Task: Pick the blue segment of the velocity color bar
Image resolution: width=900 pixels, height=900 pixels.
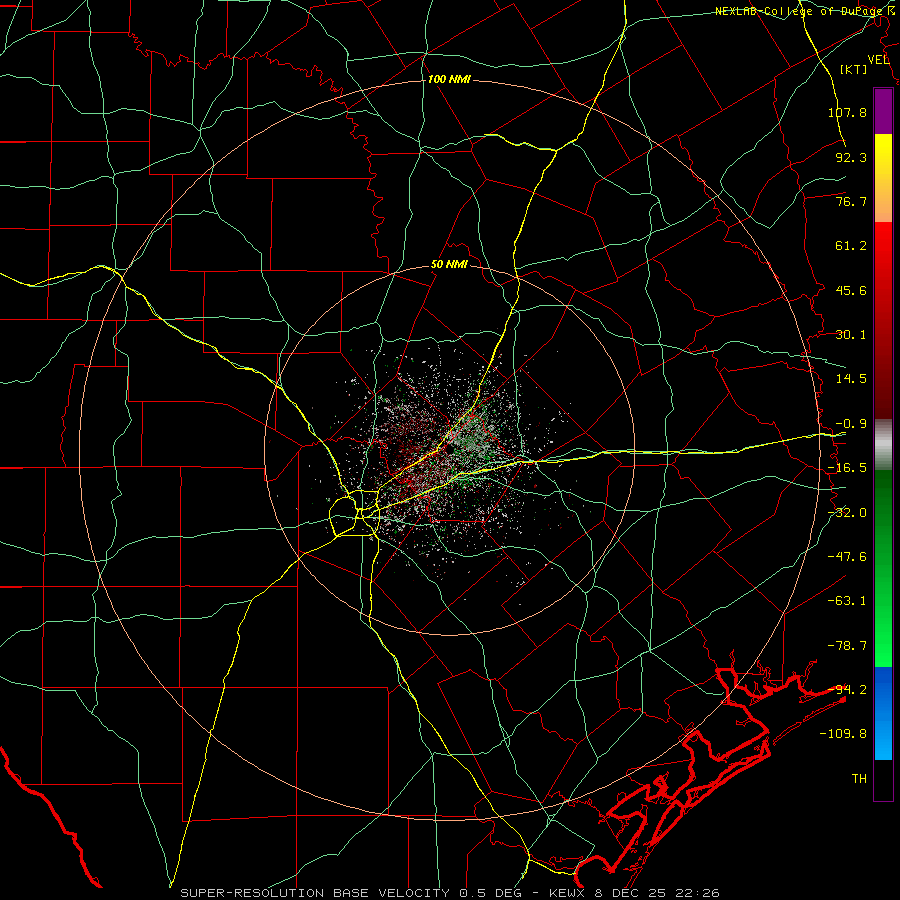Action: pyautogui.click(x=883, y=713)
